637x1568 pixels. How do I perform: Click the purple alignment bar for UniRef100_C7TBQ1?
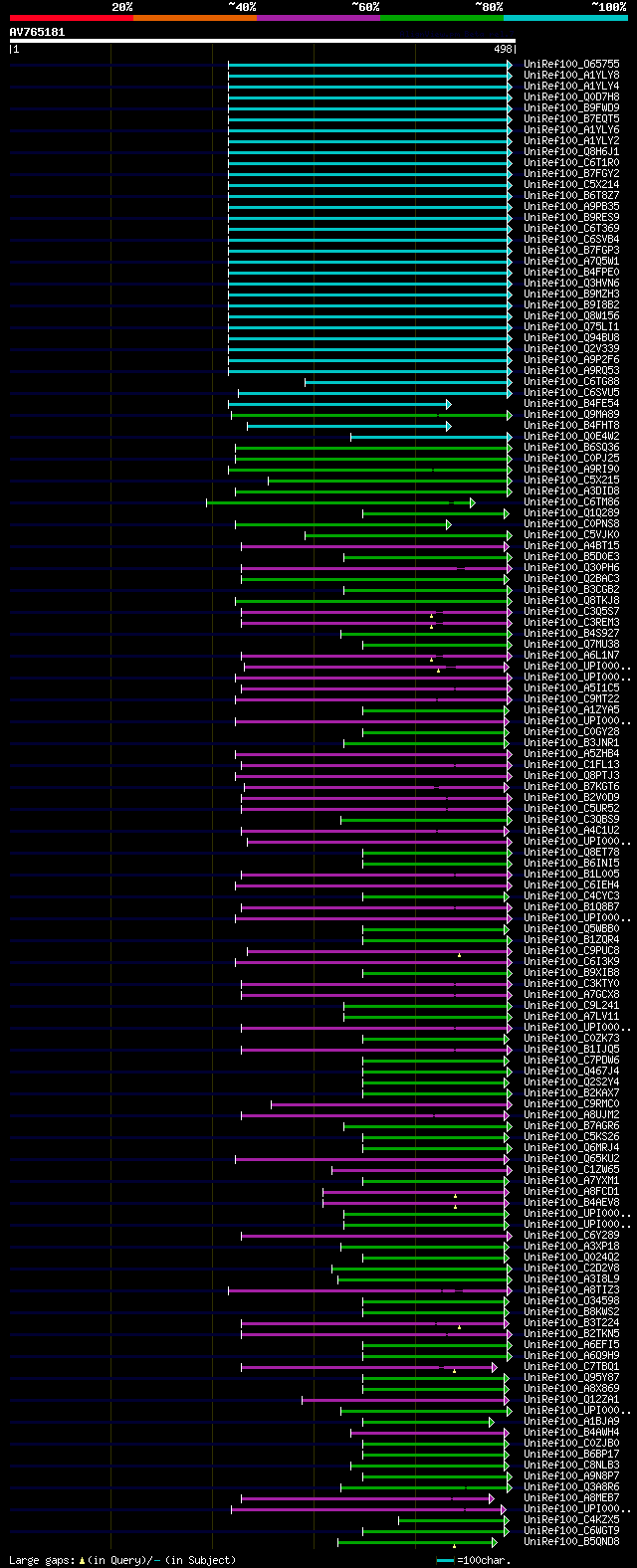coord(369,1367)
